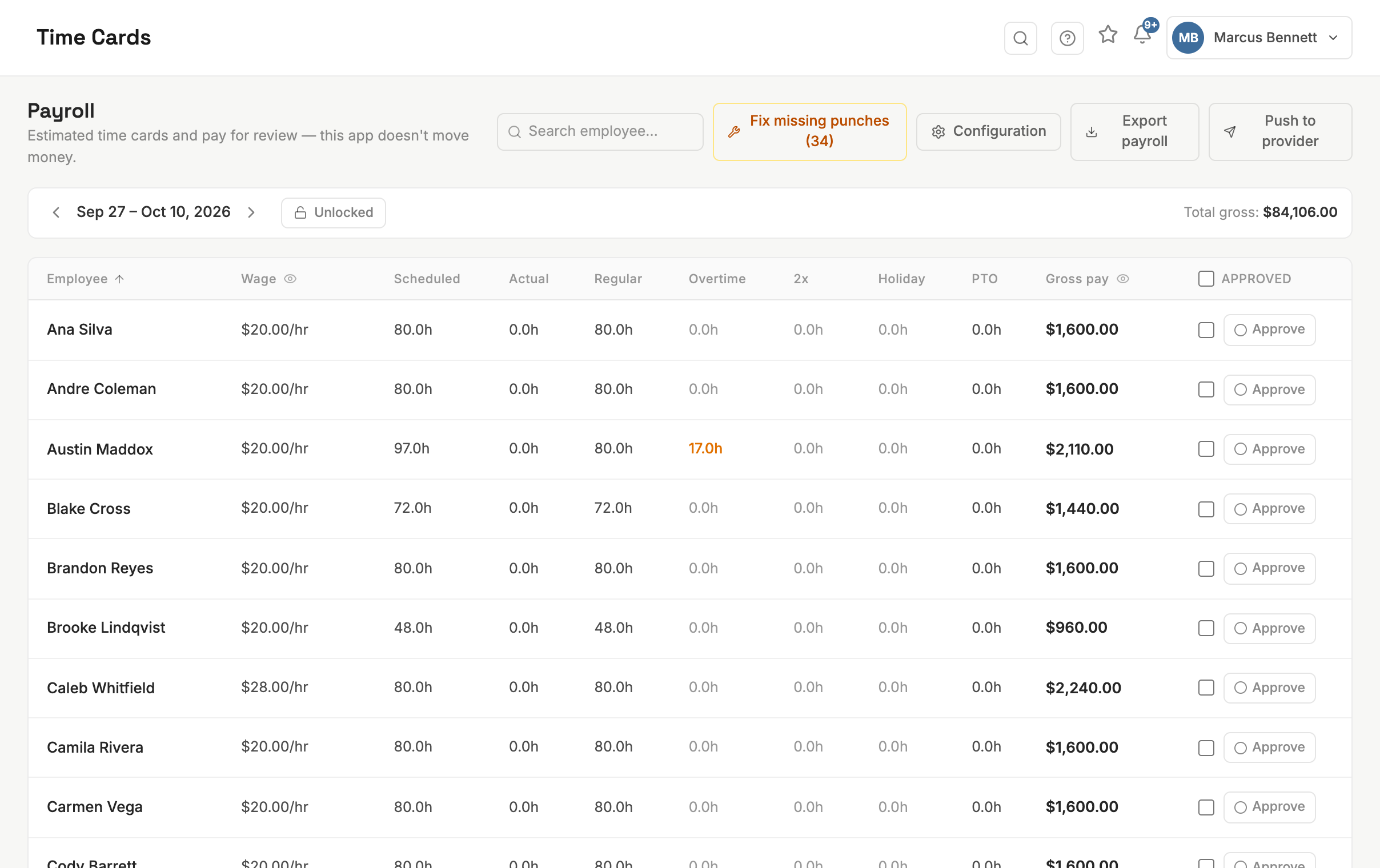Open the help question mark icon
Screen dimensions: 1380x868
point(1067,38)
